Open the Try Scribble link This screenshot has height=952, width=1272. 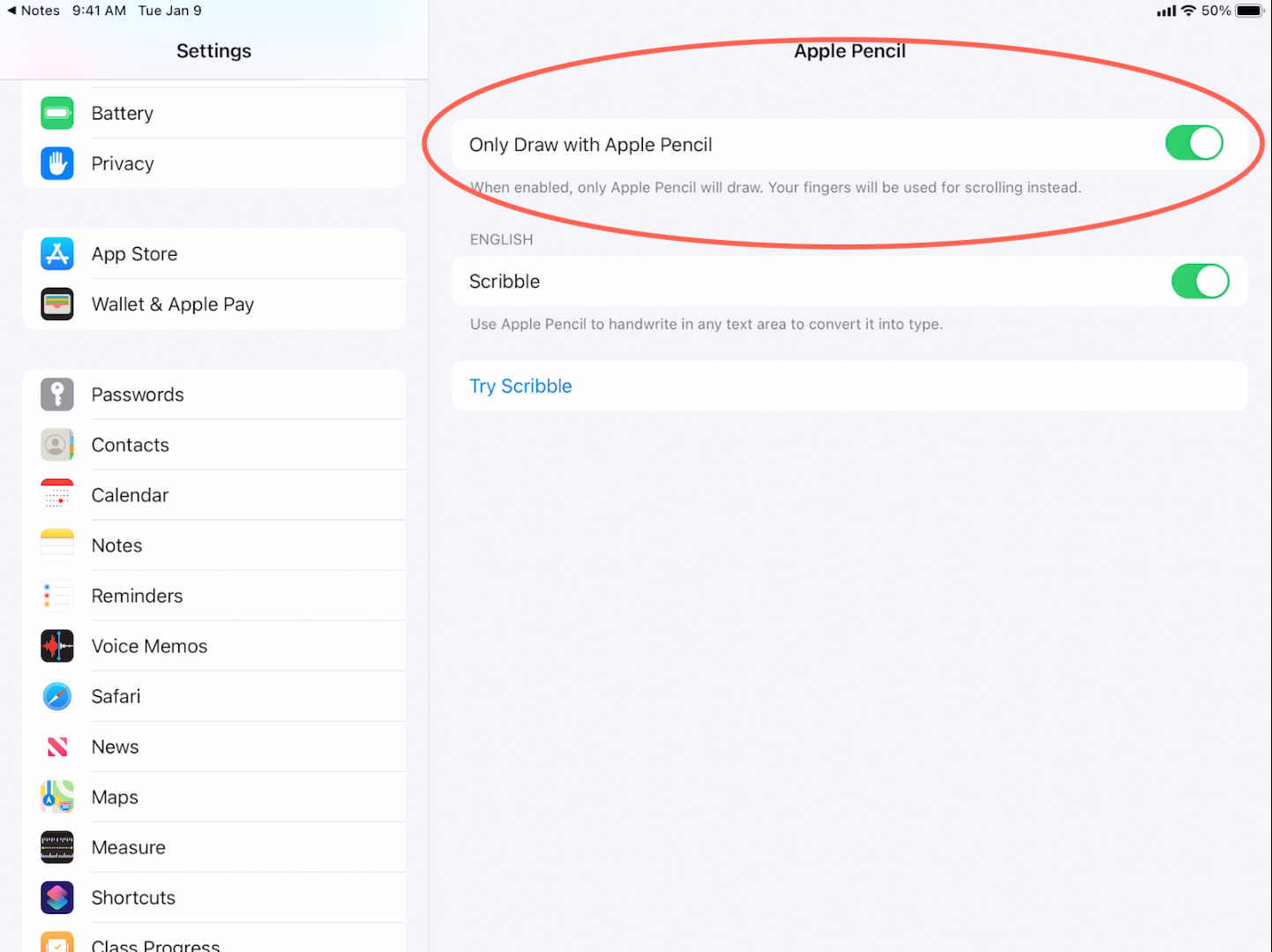coord(520,386)
